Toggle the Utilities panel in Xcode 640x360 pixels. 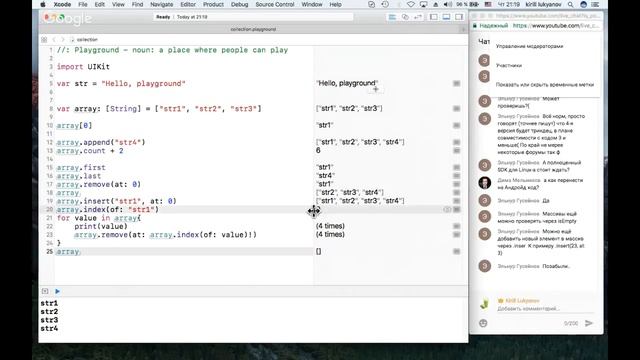[x=459, y=17]
